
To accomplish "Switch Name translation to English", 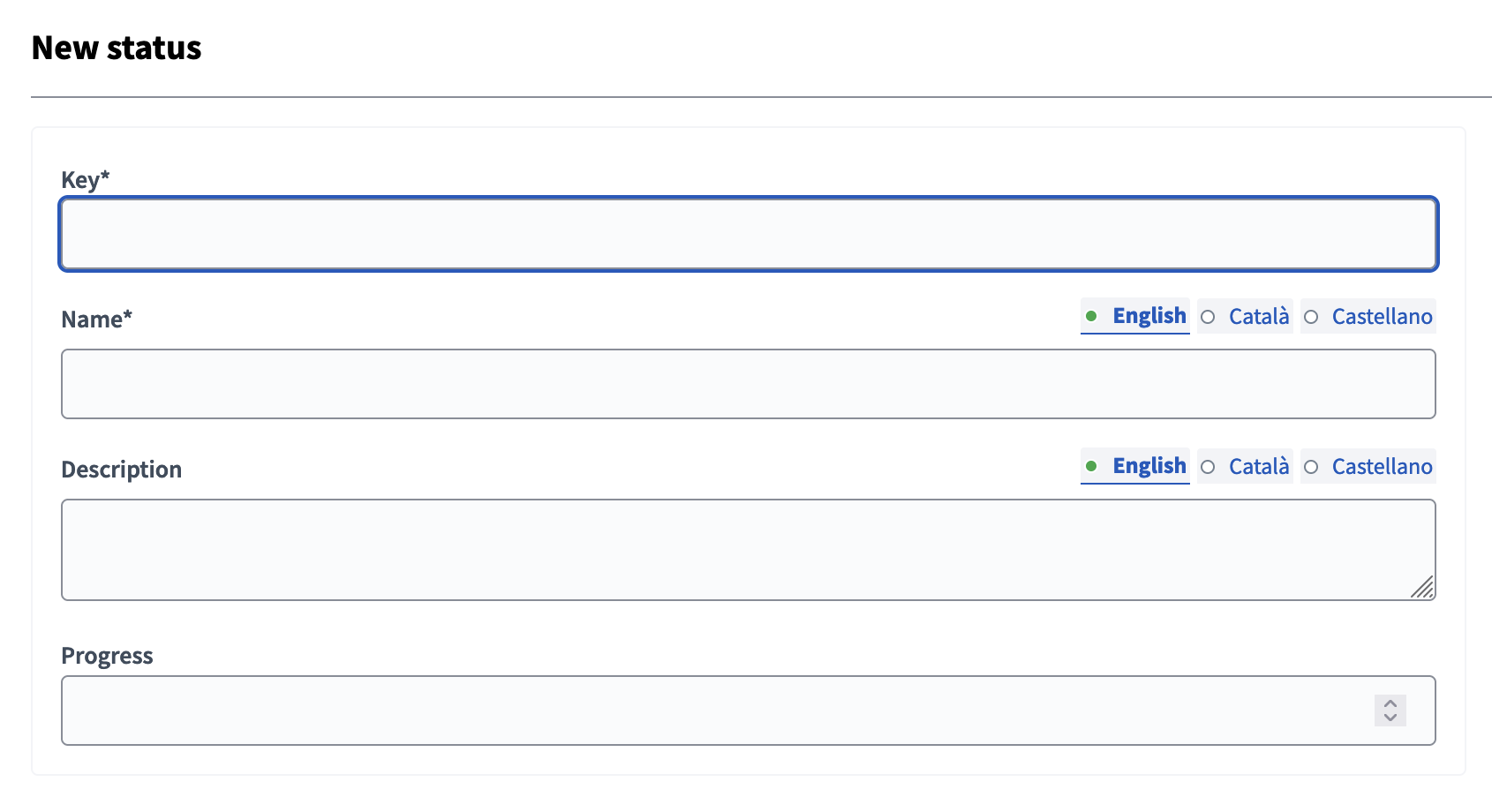I will [1148, 315].
